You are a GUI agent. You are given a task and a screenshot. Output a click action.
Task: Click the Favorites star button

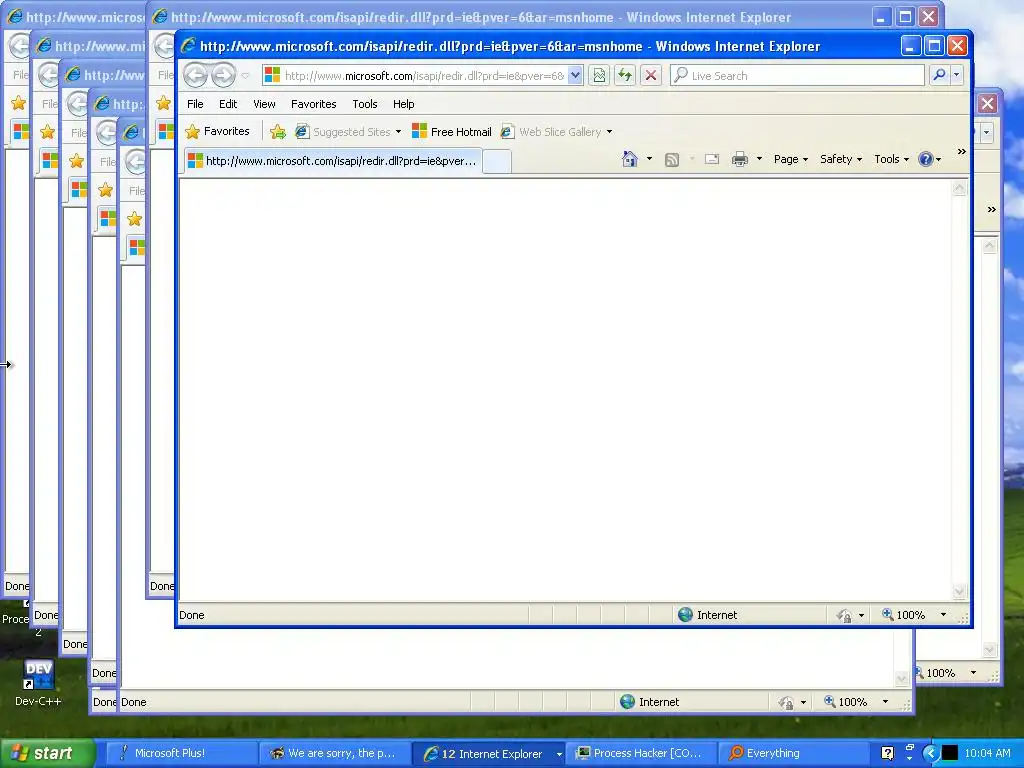point(217,131)
